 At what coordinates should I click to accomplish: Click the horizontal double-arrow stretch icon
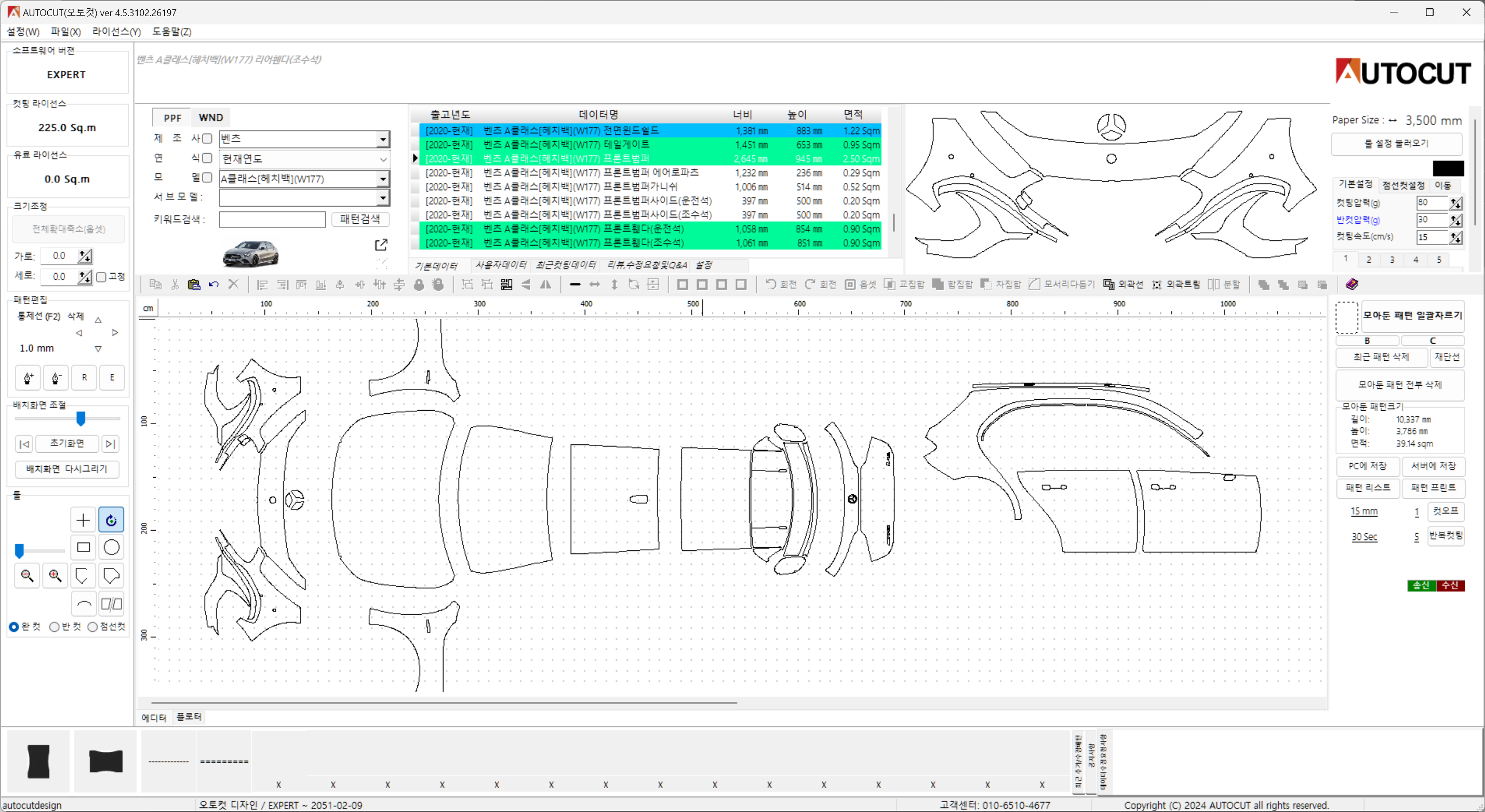point(594,284)
